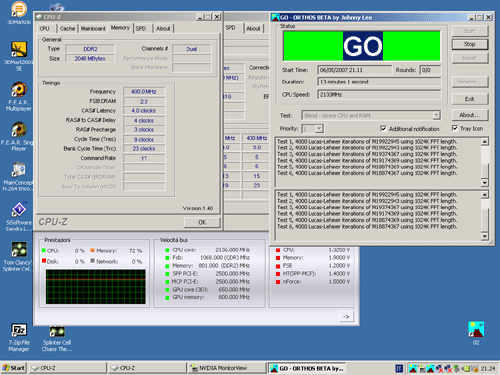Switch to ORTHOS BETA taskbar button
The width and height of the screenshot is (500, 375).
point(307,368)
